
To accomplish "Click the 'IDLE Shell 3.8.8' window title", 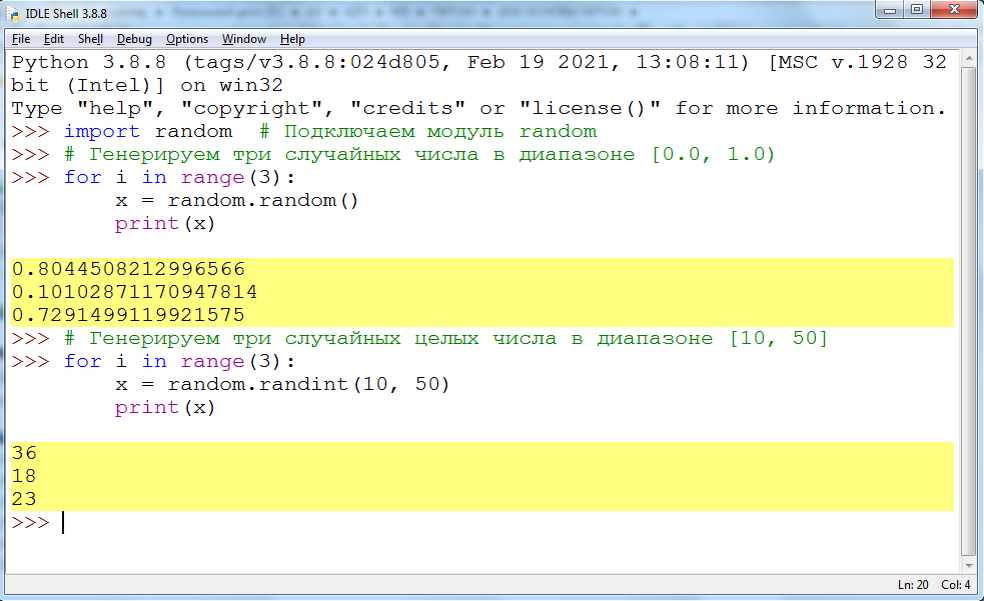I will [66, 13].
